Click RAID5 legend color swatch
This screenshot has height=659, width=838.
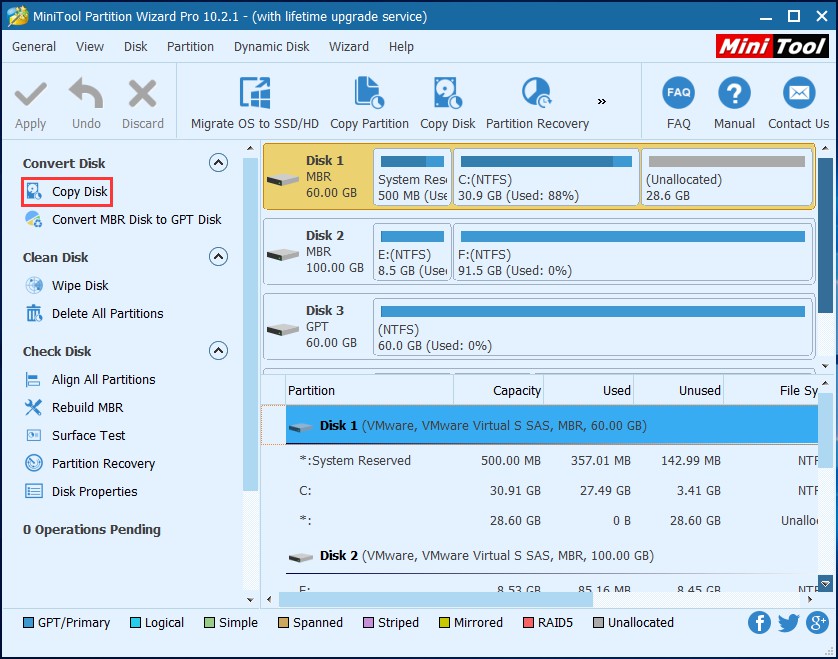pos(528,623)
